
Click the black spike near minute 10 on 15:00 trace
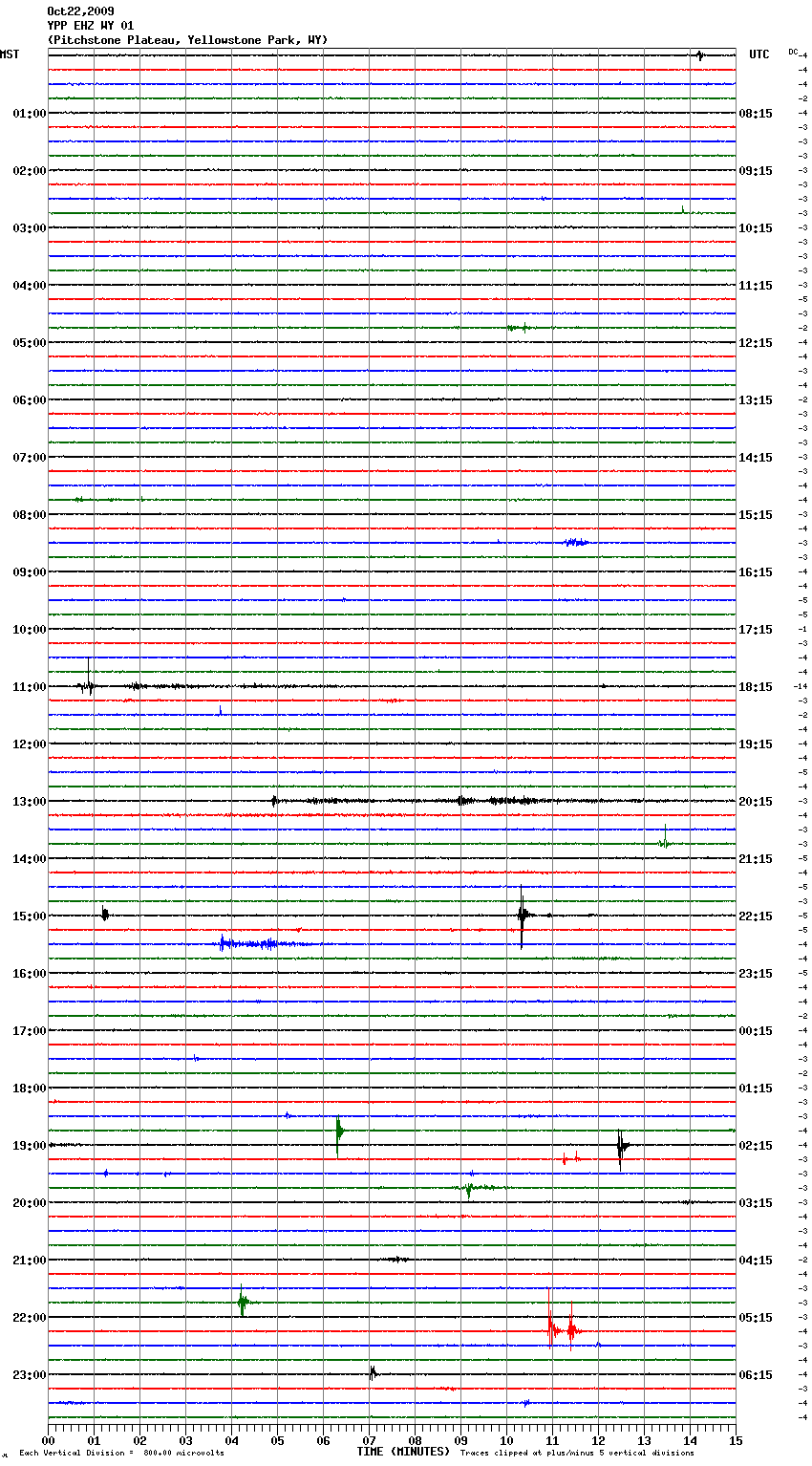click(522, 916)
